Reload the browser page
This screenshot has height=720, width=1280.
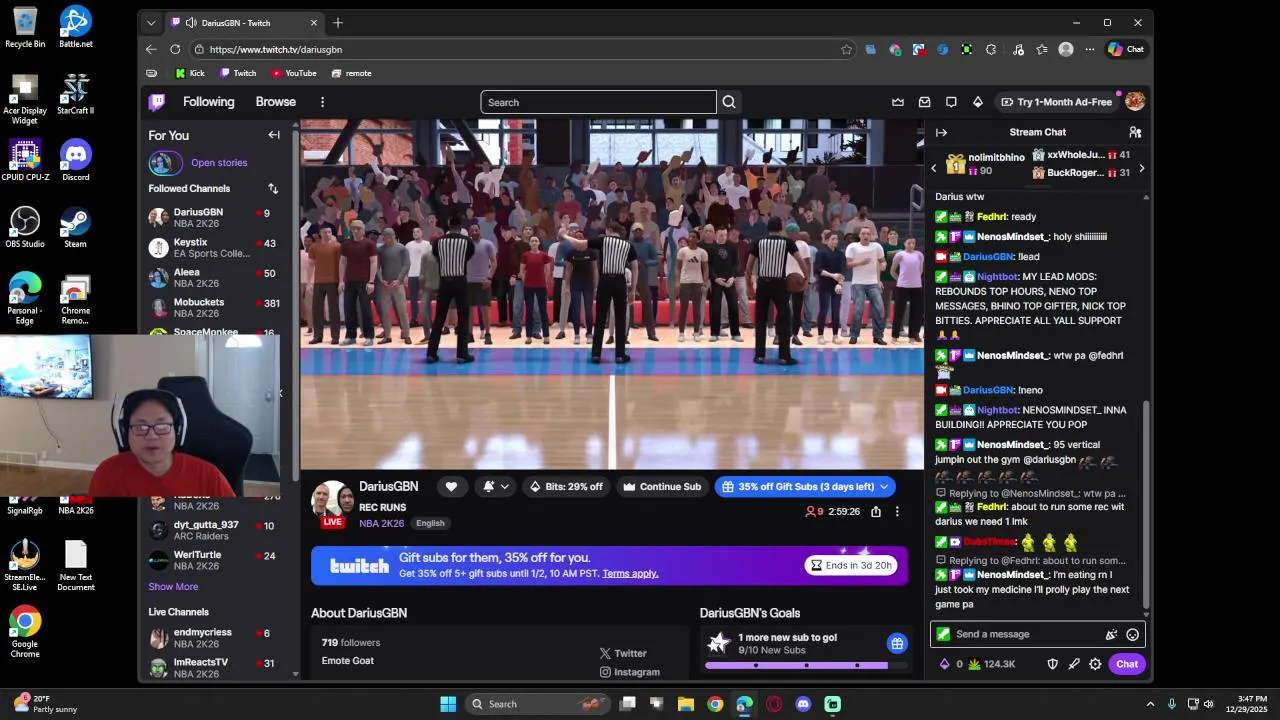click(x=175, y=49)
